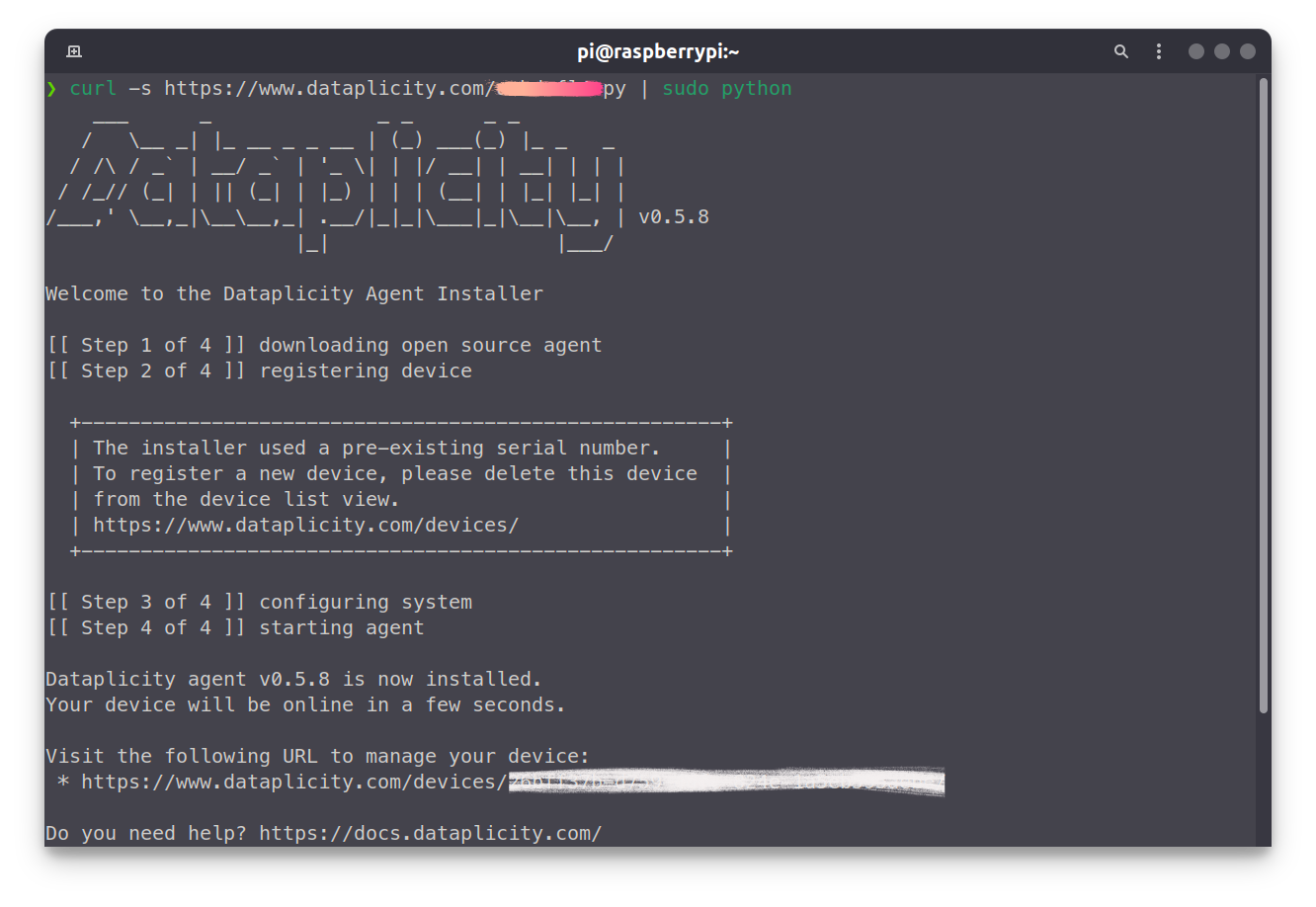Click the curl command URL

[x=395, y=88]
